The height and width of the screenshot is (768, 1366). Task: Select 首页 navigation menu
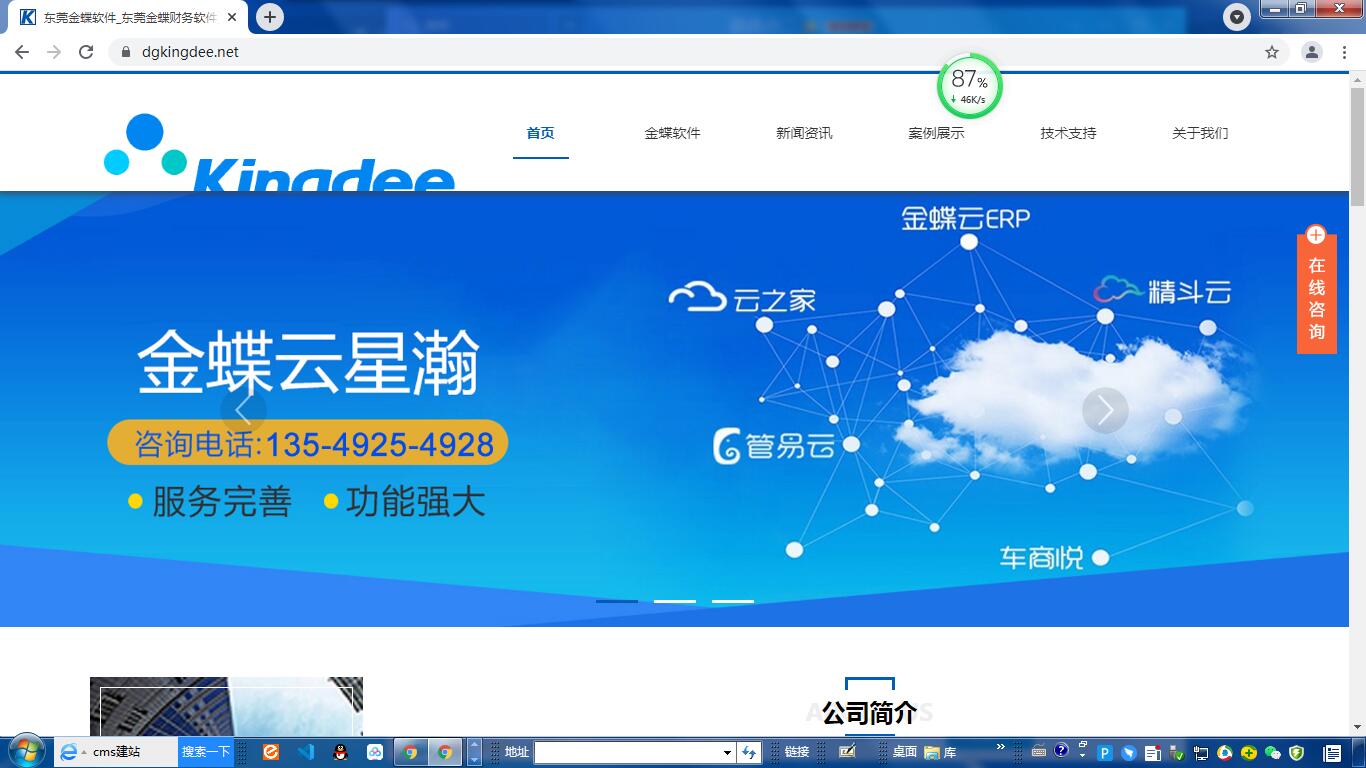541,133
